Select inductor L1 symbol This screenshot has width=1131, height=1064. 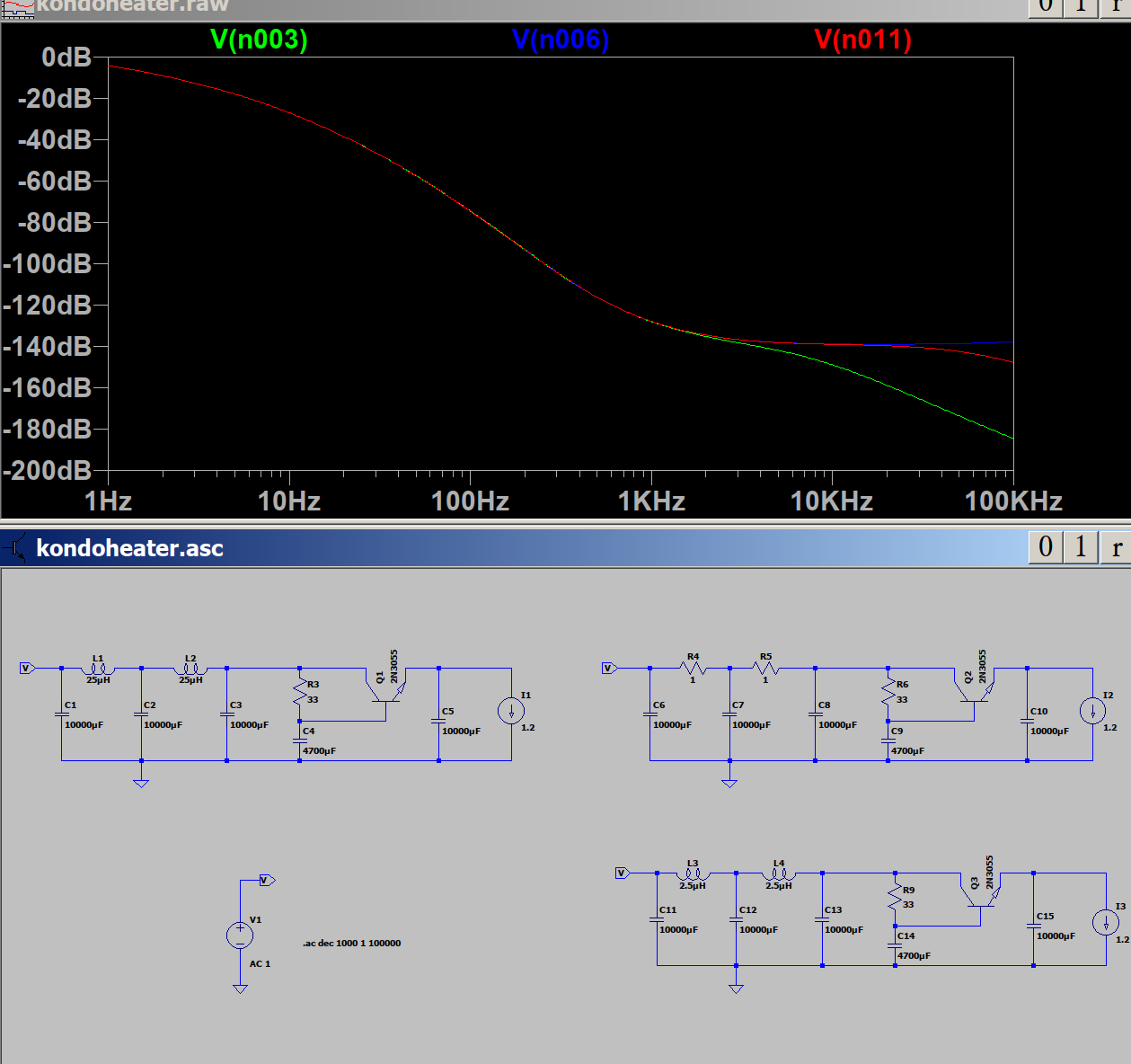pos(98,669)
